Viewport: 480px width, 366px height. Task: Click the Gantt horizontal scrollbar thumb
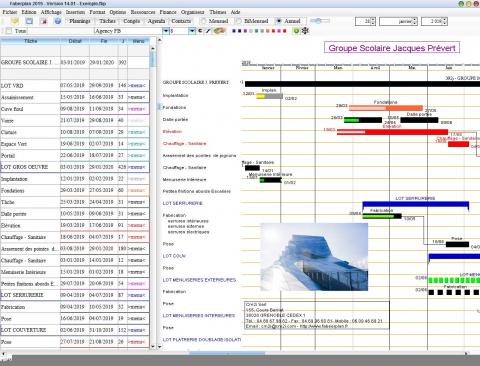(227, 353)
